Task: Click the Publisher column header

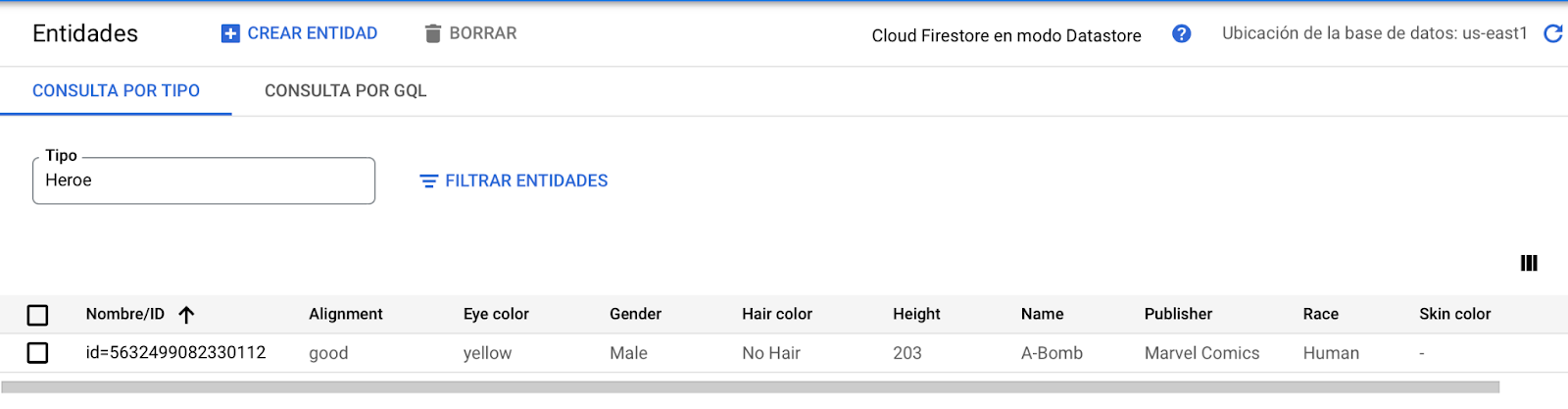Action: coord(1178,314)
